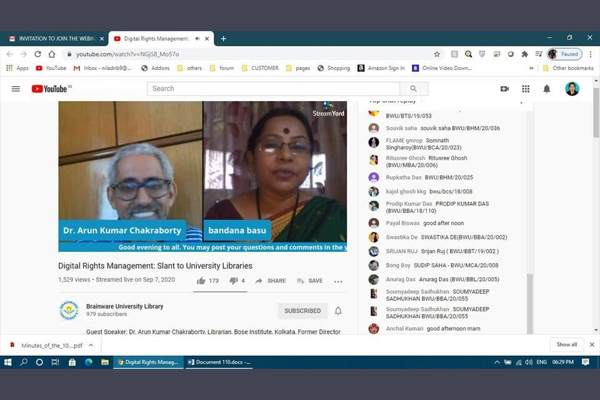Open more actions ellipsis under video
This screenshot has height=400, width=600.
338,281
